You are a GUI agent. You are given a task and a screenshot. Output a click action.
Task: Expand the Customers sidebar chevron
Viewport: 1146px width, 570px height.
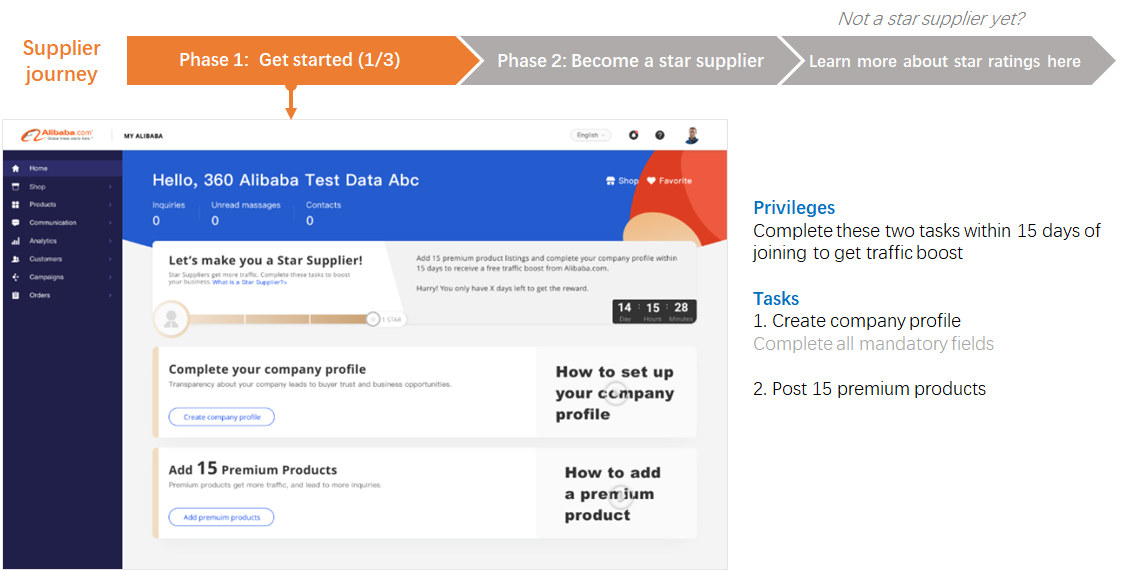click(x=110, y=259)
